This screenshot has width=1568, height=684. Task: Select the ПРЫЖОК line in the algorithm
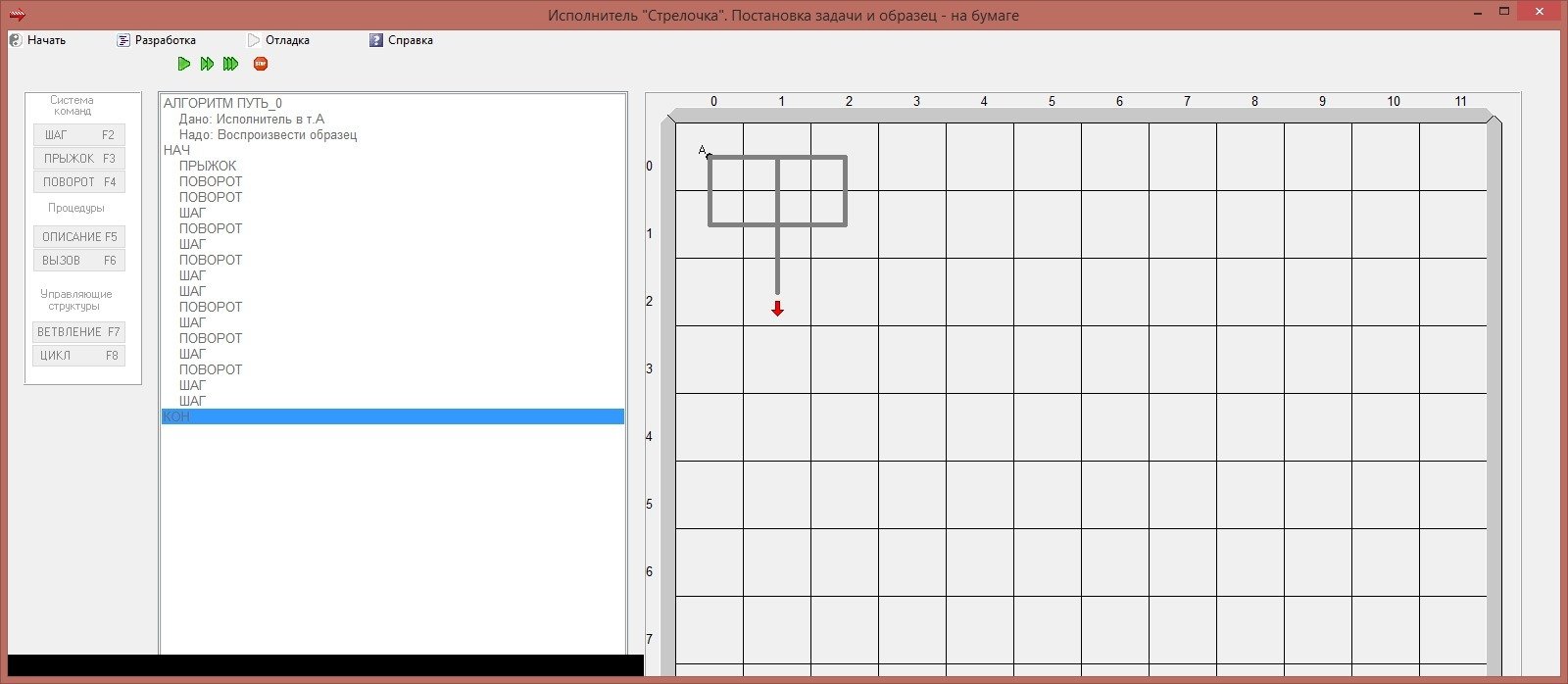(208, 166)
